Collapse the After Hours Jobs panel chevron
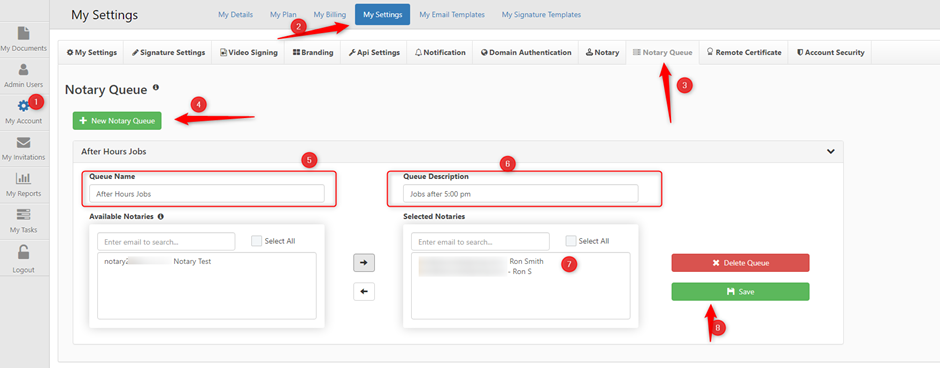940x368 pixels. [x=830, y=152]
